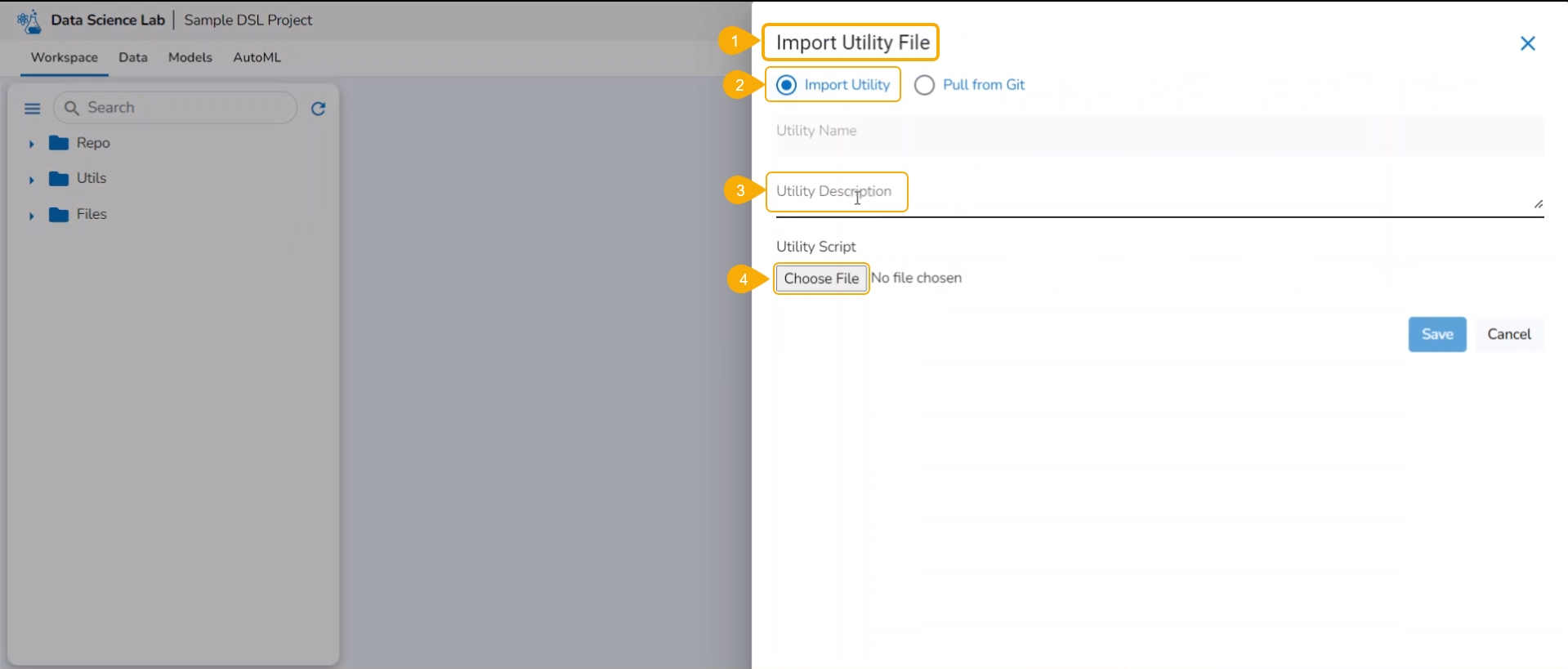This screenshot has height=669, width=1568.
Task: Select the Utils tree label
Action: click(x=92, y=178)
